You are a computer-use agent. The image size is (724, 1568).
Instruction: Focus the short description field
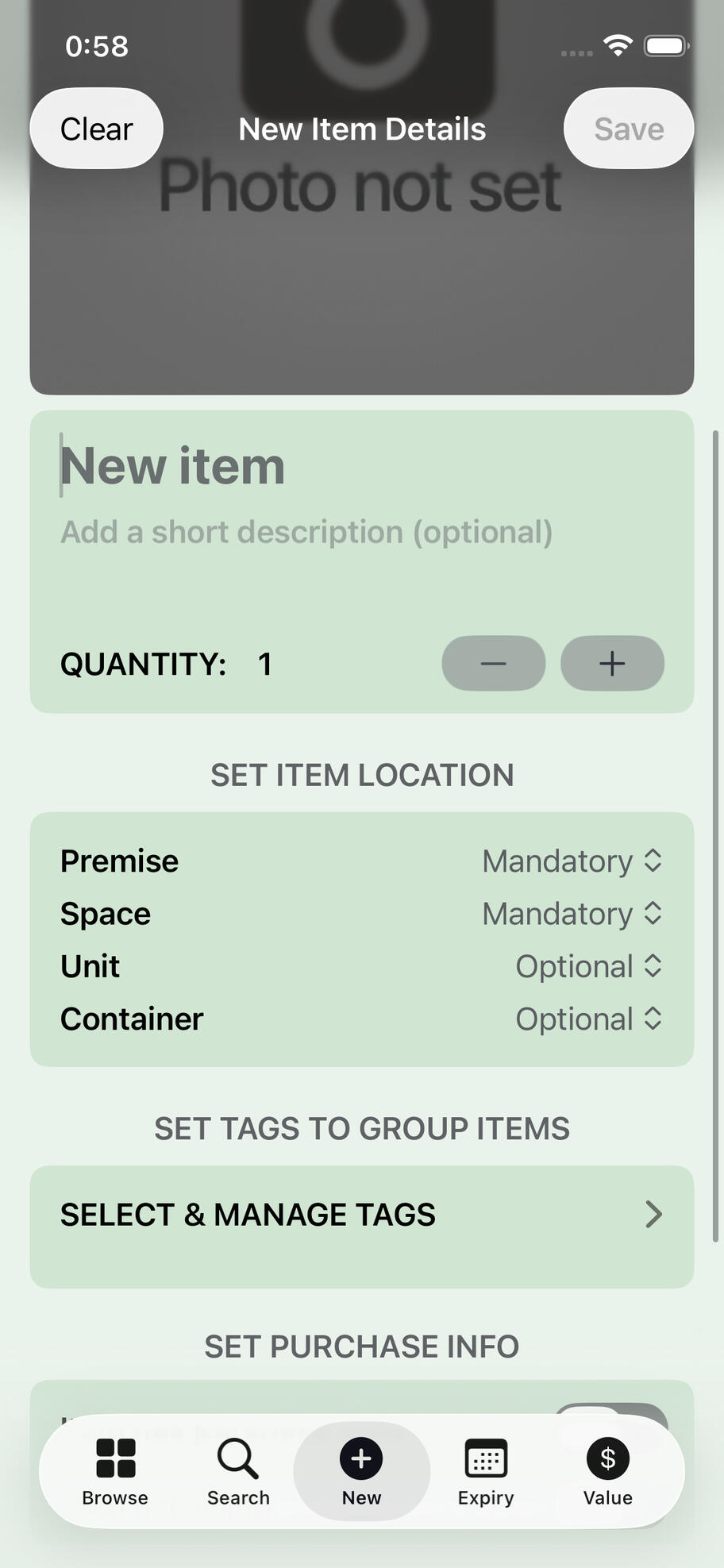306,532
